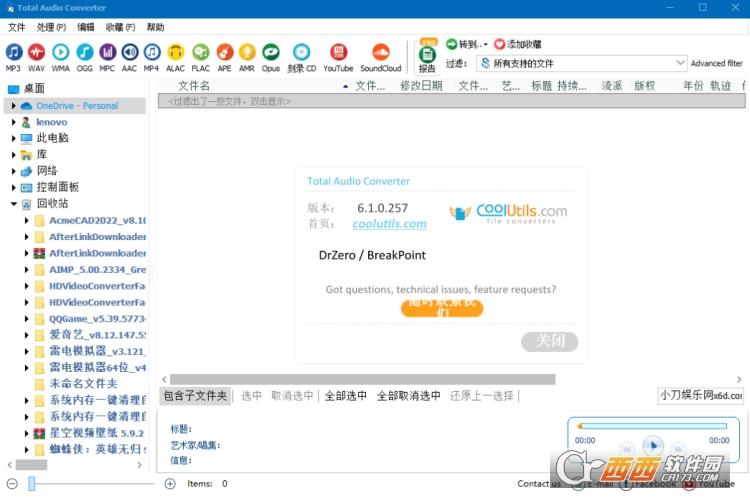Click the file list horizontal scrollbar
Screen dimensions: 750x498
362,379
